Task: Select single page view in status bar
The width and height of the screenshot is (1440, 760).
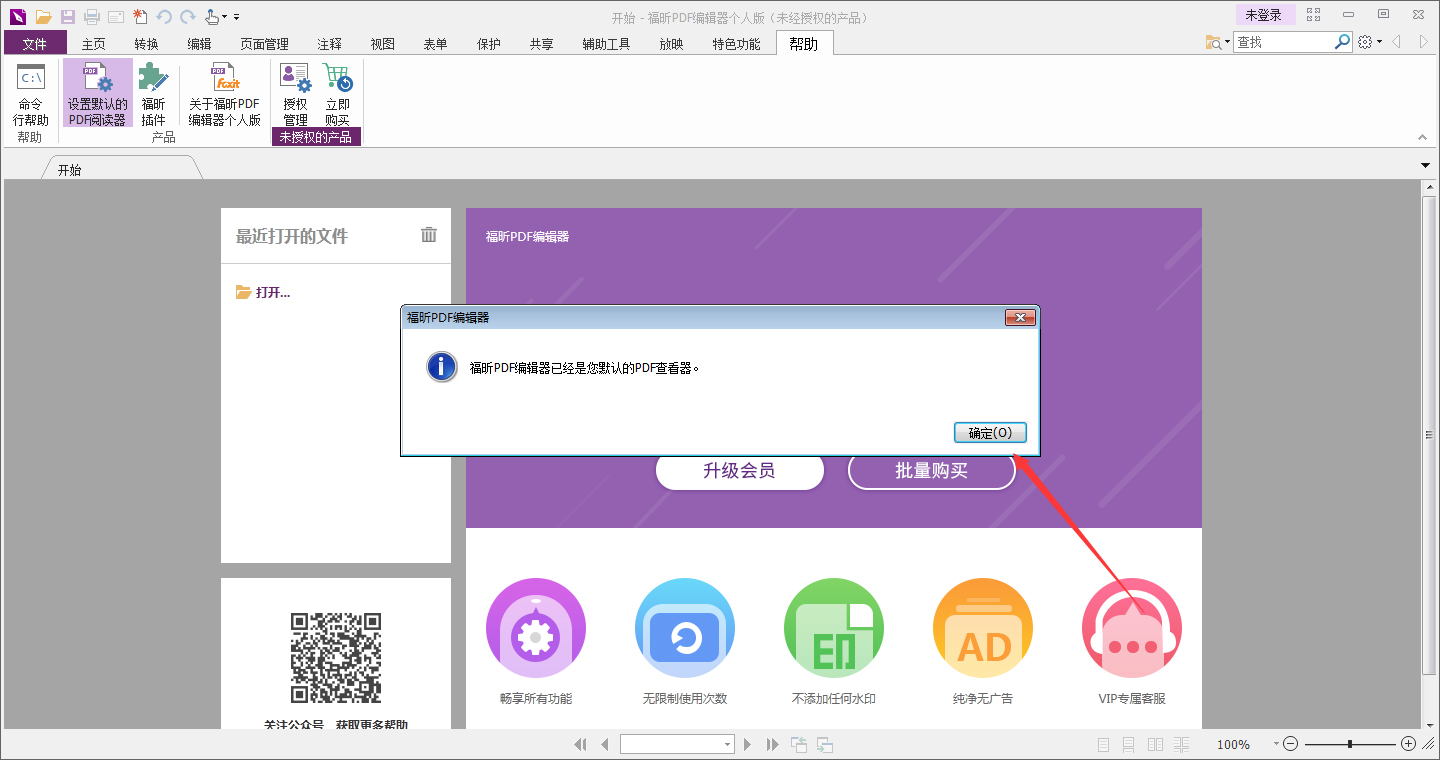Action: click(1103, 743)
